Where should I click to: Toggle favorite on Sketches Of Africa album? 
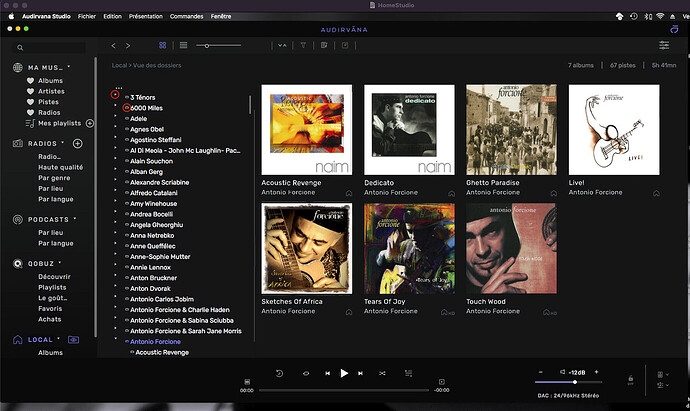[349, 312]
